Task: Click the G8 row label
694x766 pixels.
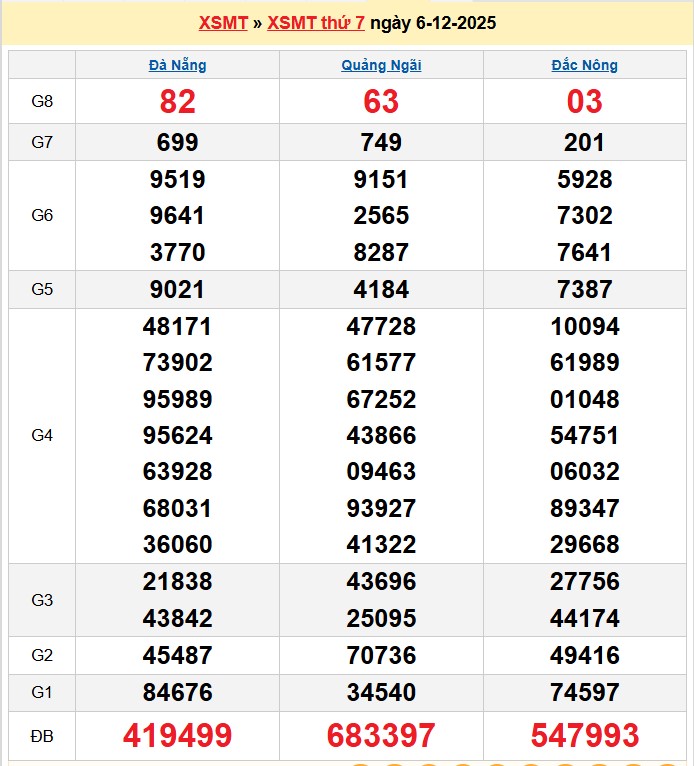Action: pos(42,101)
